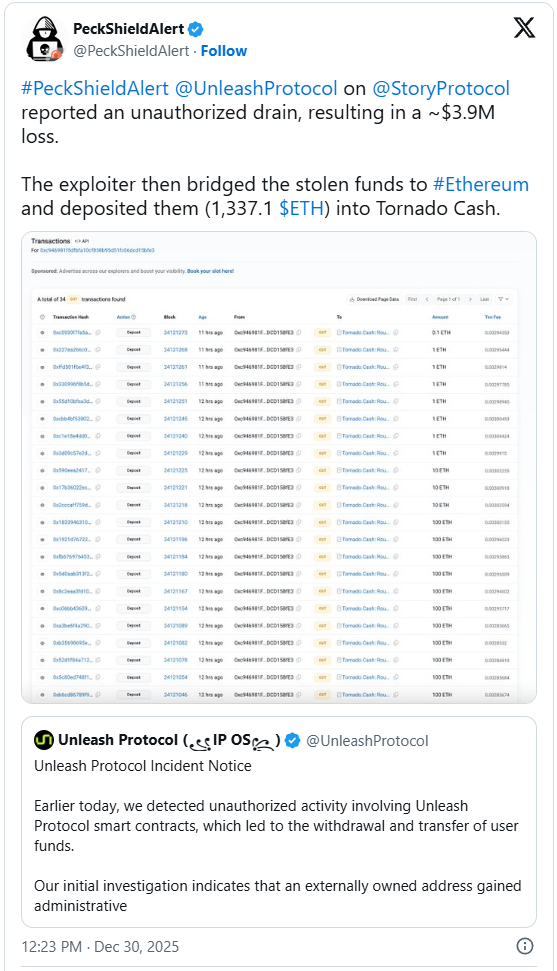Open the Etherscan transactions screenshot
The height and width of the screenshot is (971, 557).
pyautogui.click(x=279, y=468)
